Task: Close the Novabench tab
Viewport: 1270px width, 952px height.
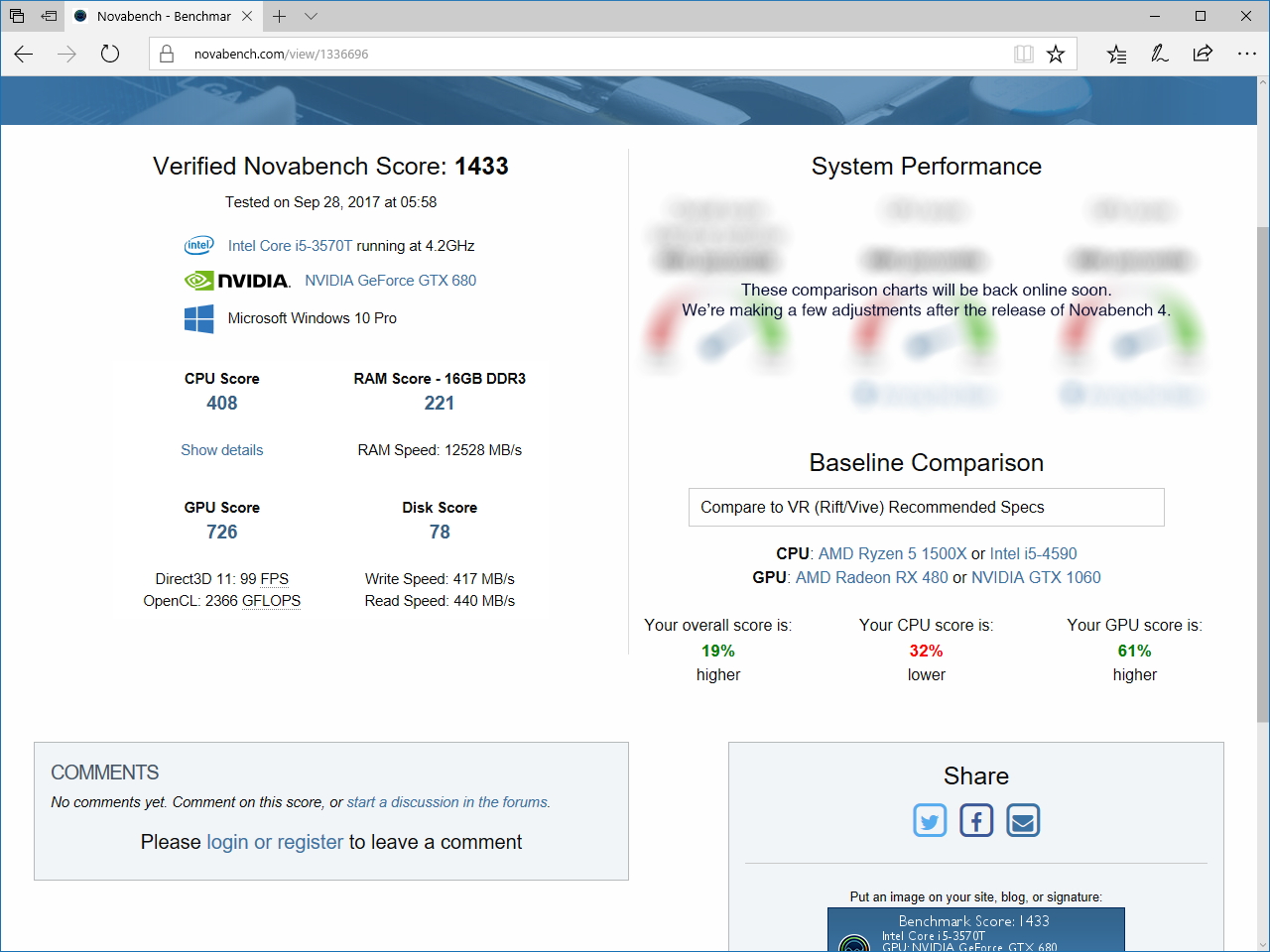Action: (x=247, y=16)
